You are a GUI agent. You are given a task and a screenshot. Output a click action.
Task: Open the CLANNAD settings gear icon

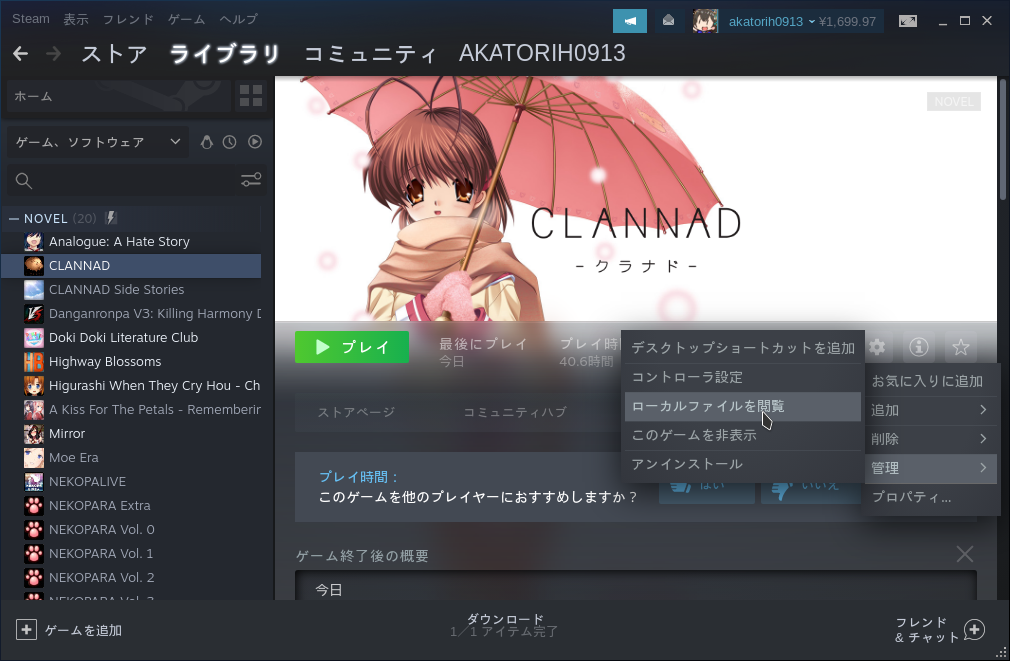click(x=877, y=348)
